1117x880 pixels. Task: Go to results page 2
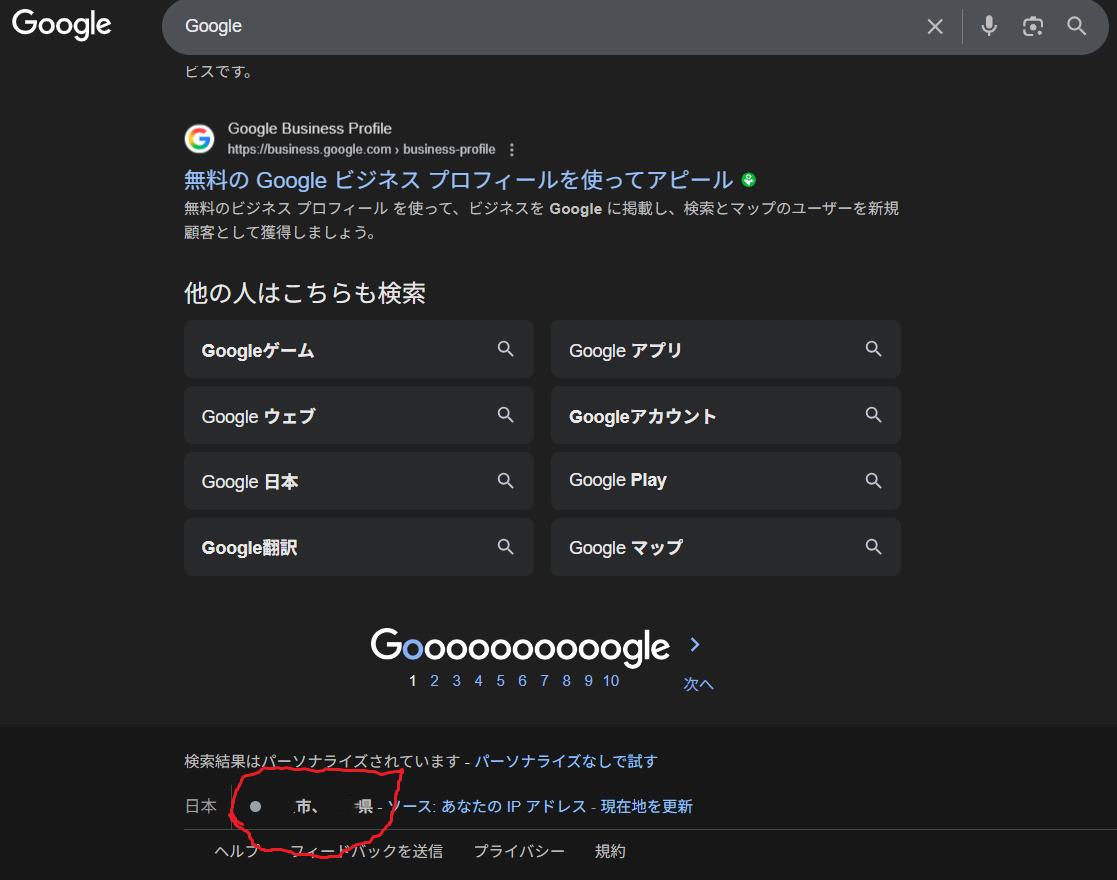click(x=434, y=681)
